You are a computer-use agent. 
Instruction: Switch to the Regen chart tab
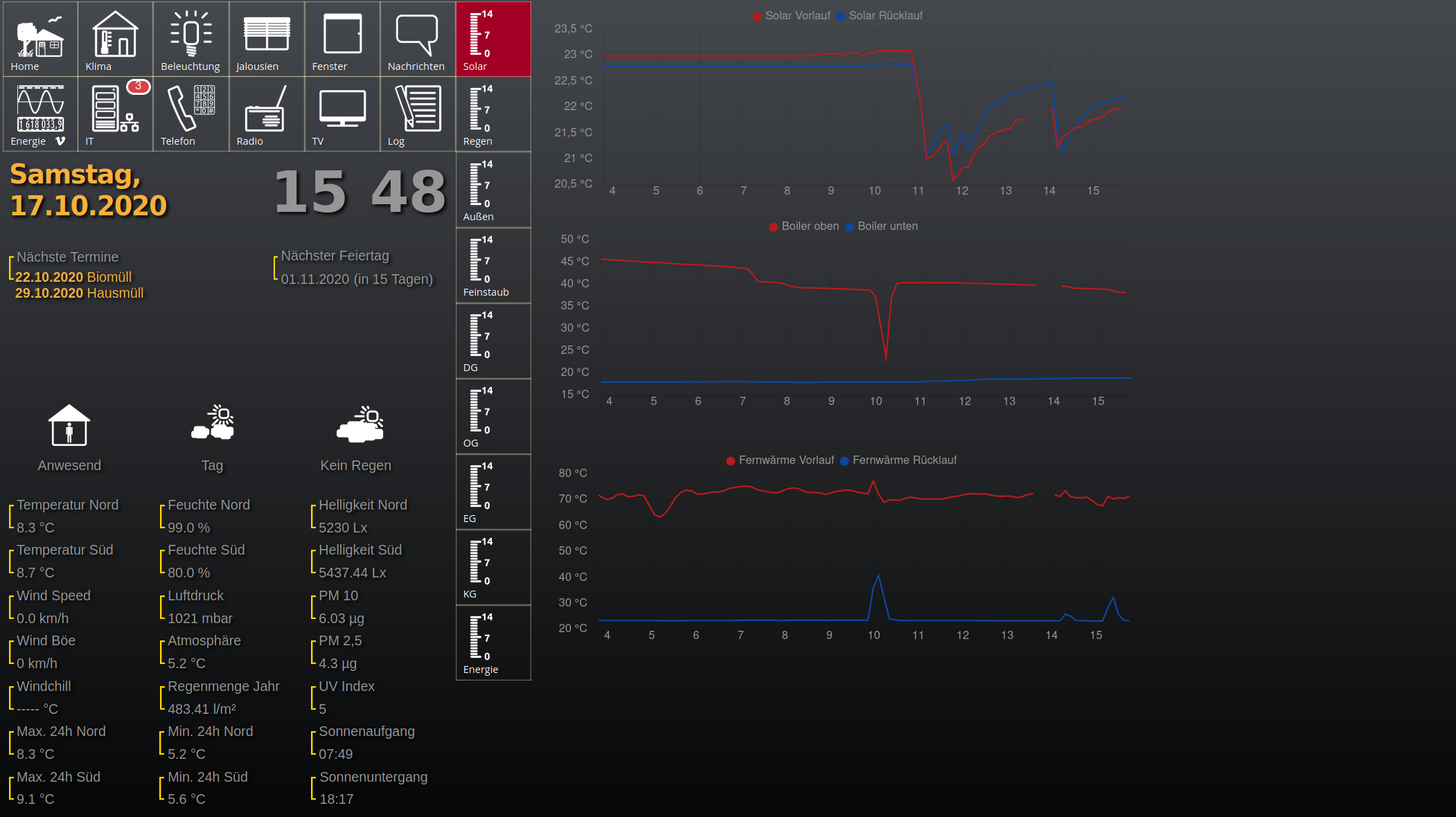tap(493, 114)
